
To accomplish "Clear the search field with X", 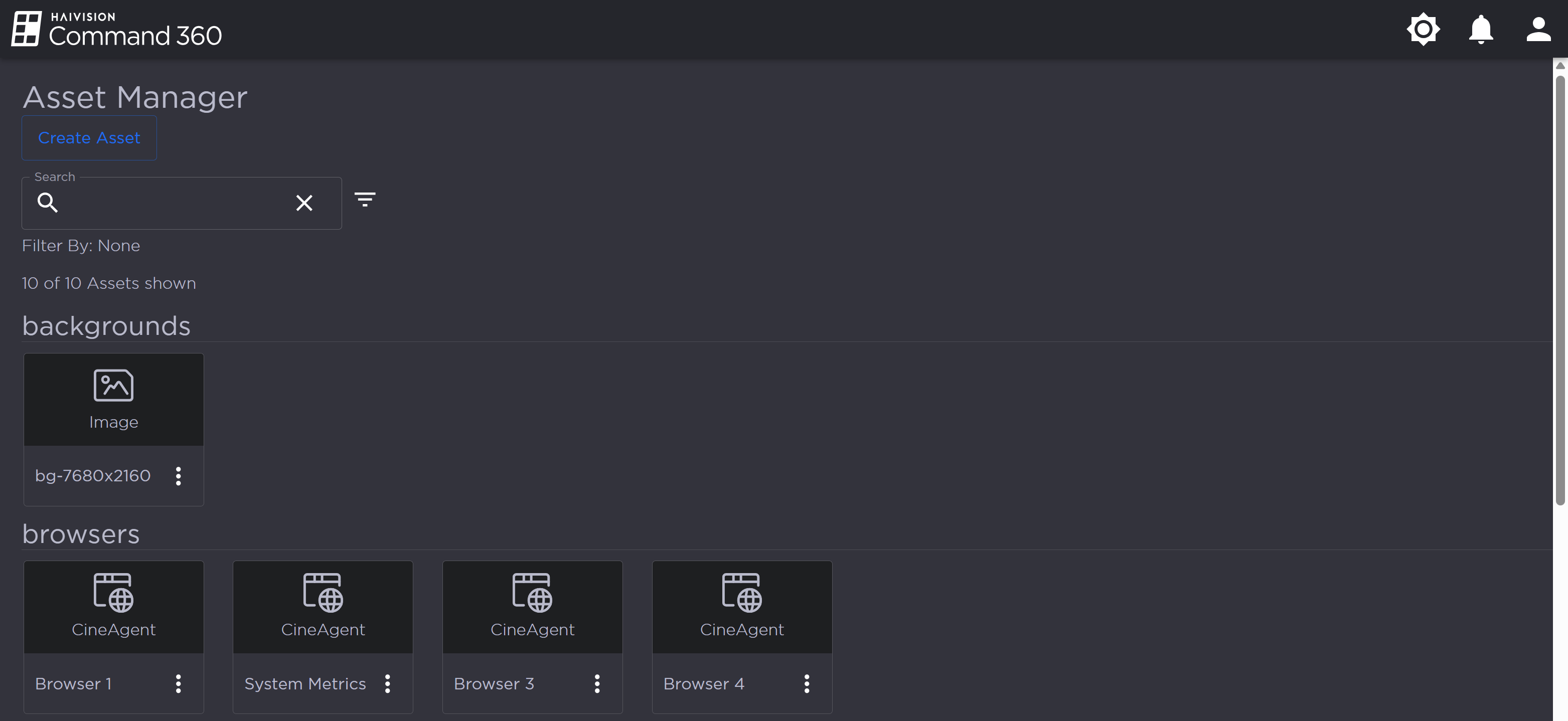I will tap(304, 203).
